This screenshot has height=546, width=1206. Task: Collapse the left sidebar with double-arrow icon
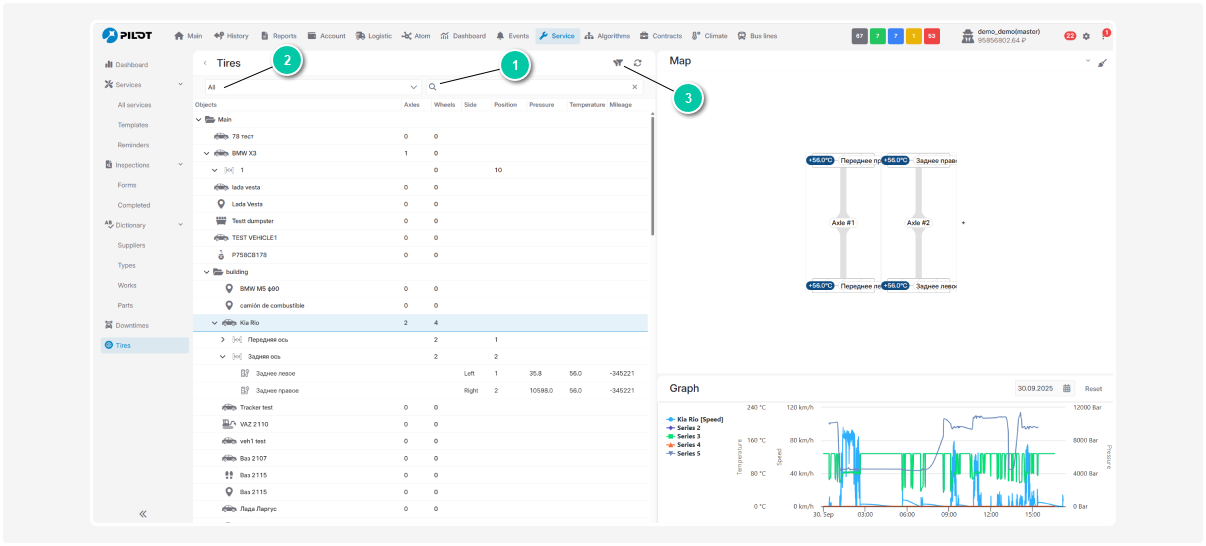click(143, 513)
